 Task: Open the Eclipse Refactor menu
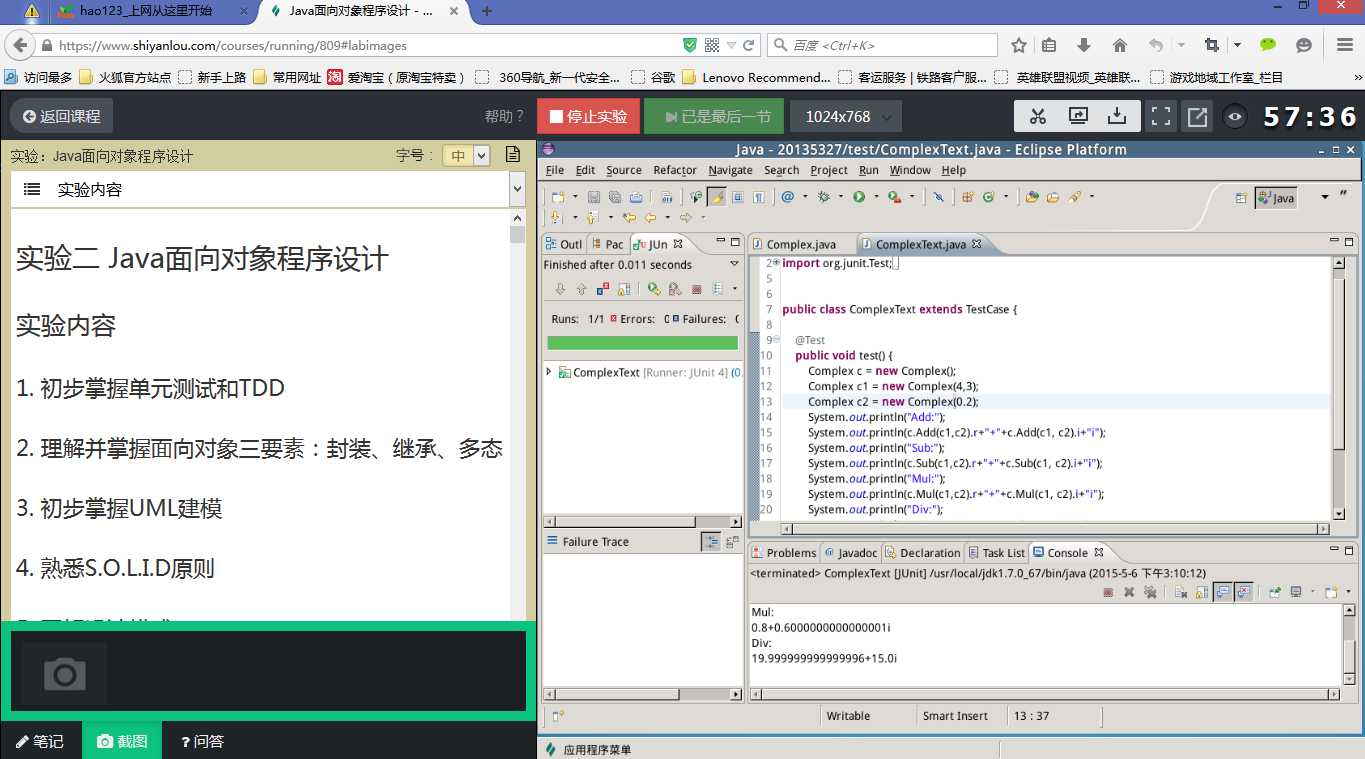pos(675,170)
